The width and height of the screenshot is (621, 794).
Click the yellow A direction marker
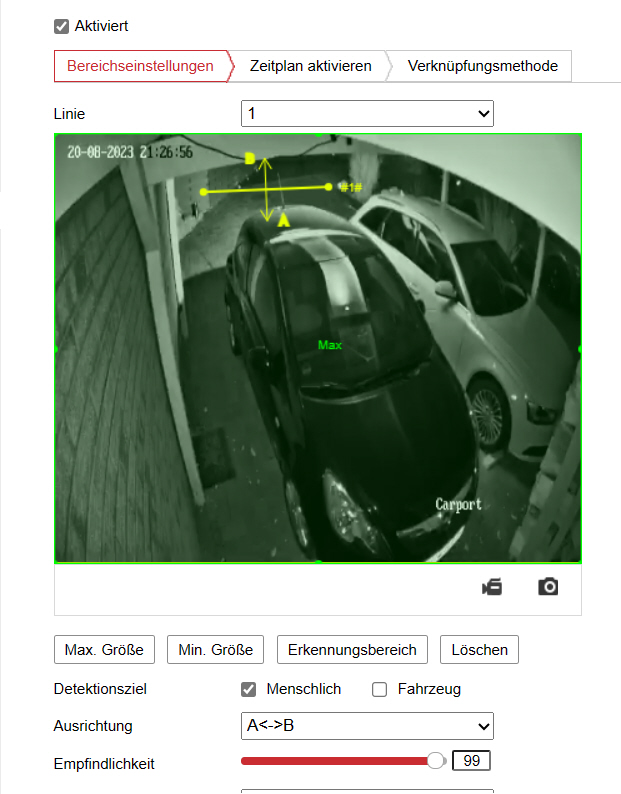[283, 220]
